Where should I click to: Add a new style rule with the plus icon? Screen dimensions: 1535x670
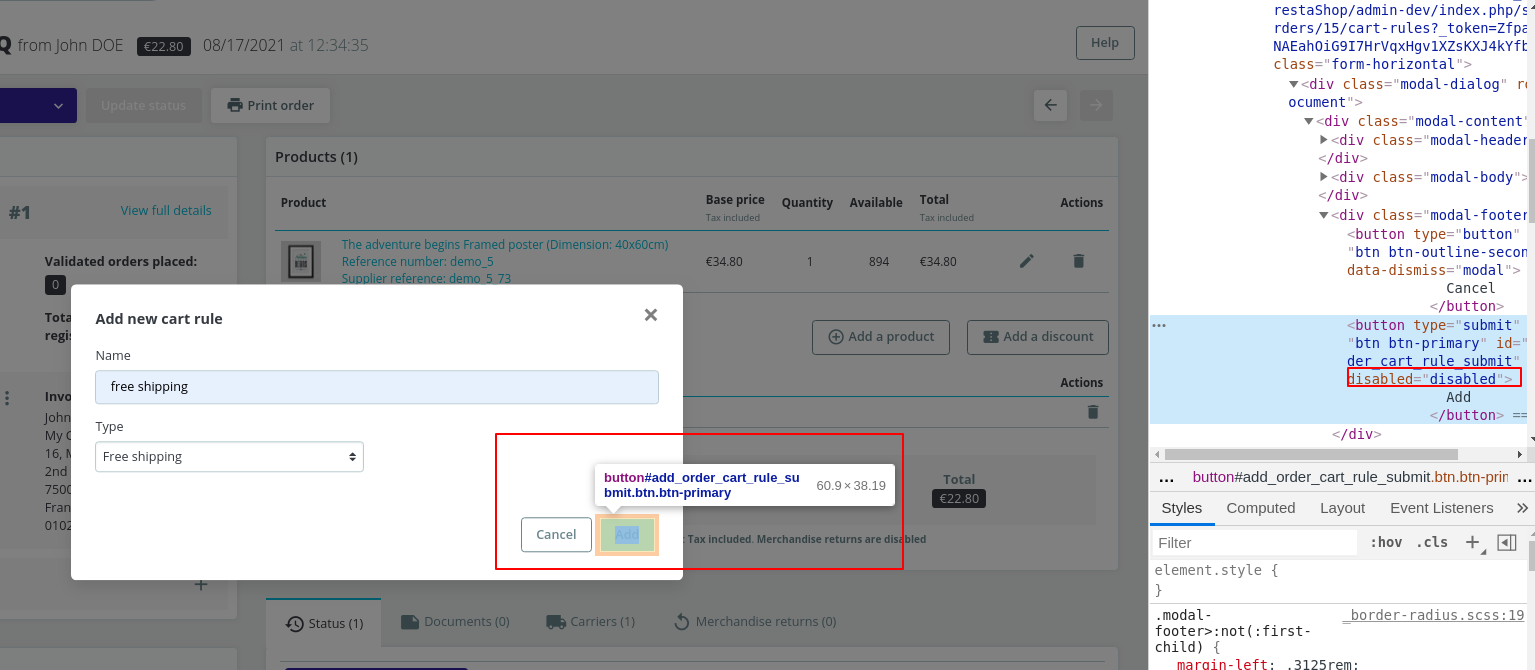1472,542
